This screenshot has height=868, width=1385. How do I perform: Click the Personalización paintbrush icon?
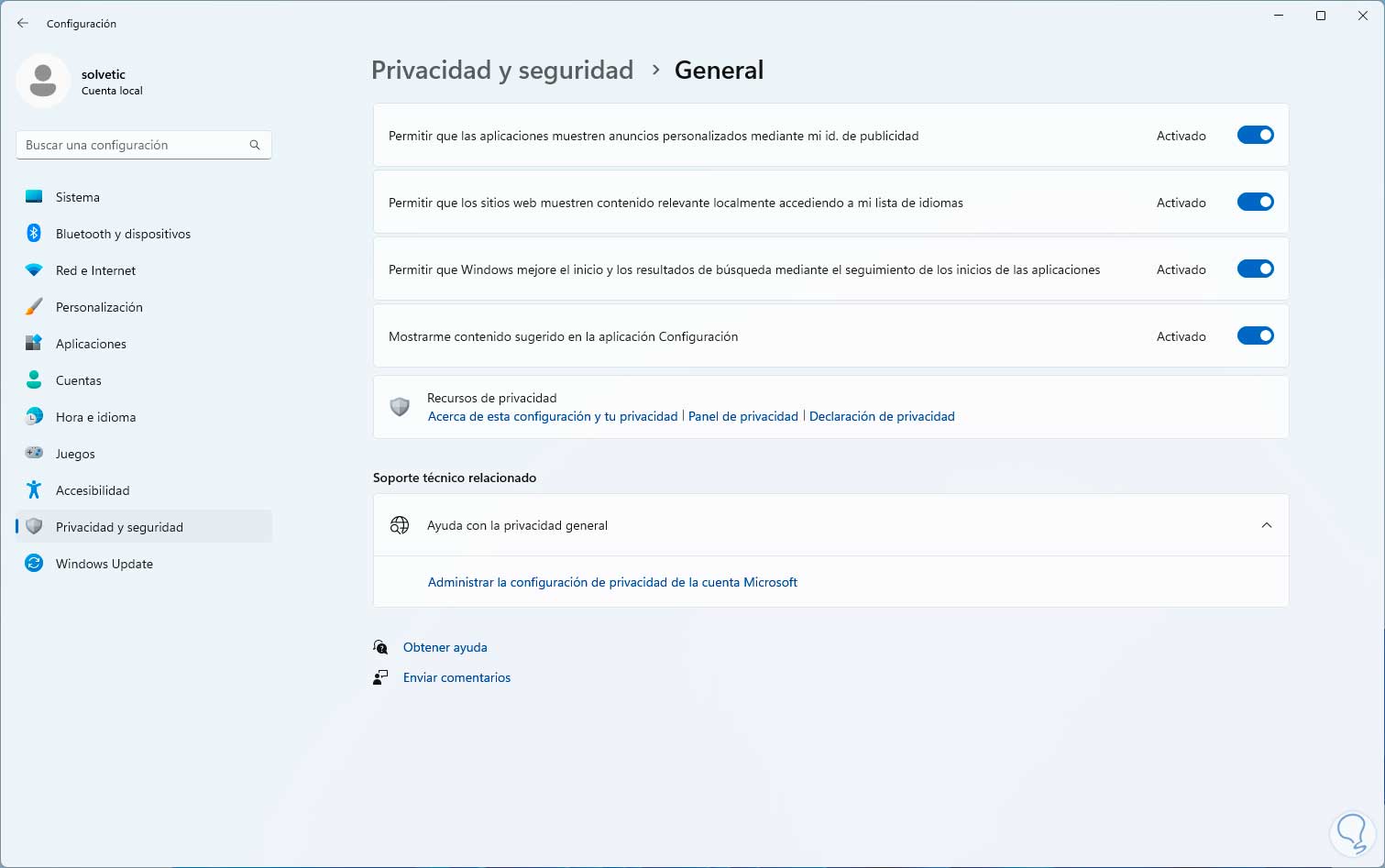point(34,307)
